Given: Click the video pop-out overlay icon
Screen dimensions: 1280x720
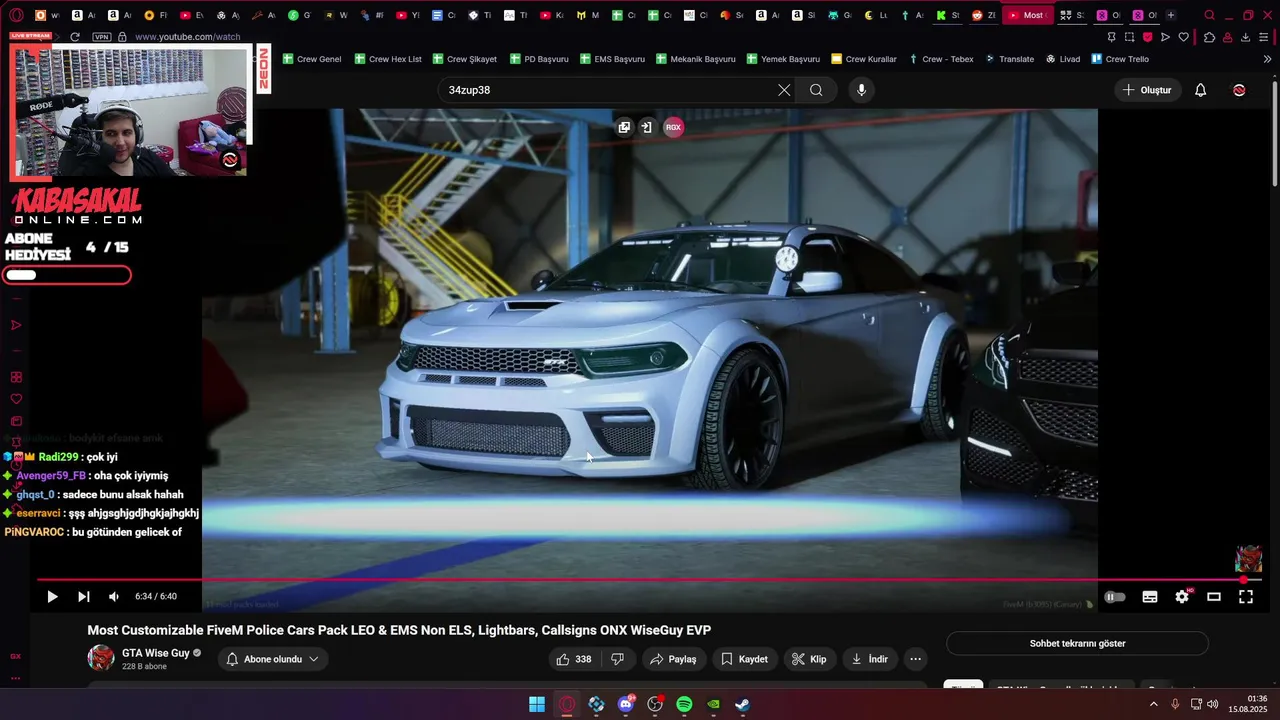Looking at the screenshot, I should pos(624,127).
